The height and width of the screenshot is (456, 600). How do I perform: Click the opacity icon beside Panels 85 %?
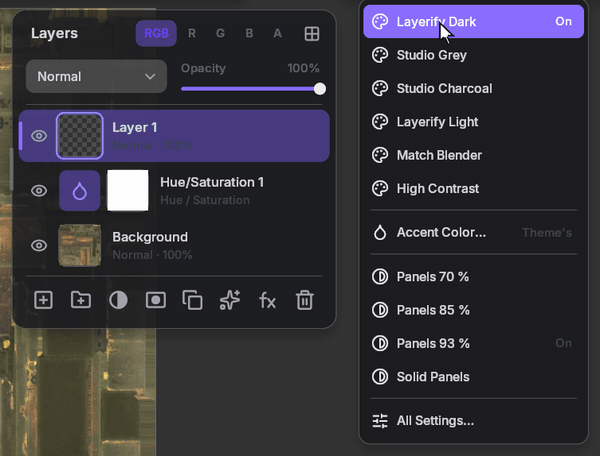click(x=380, y=310)
